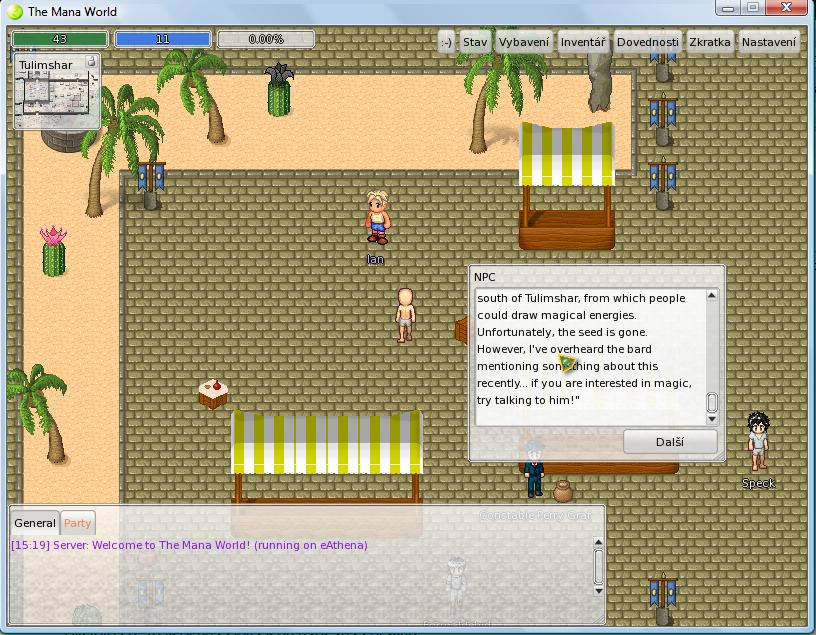Image resolution: width=816 pixels, height=635 pixels.
Task: Open the smiley emote button
Action: (x=446, y=42)
